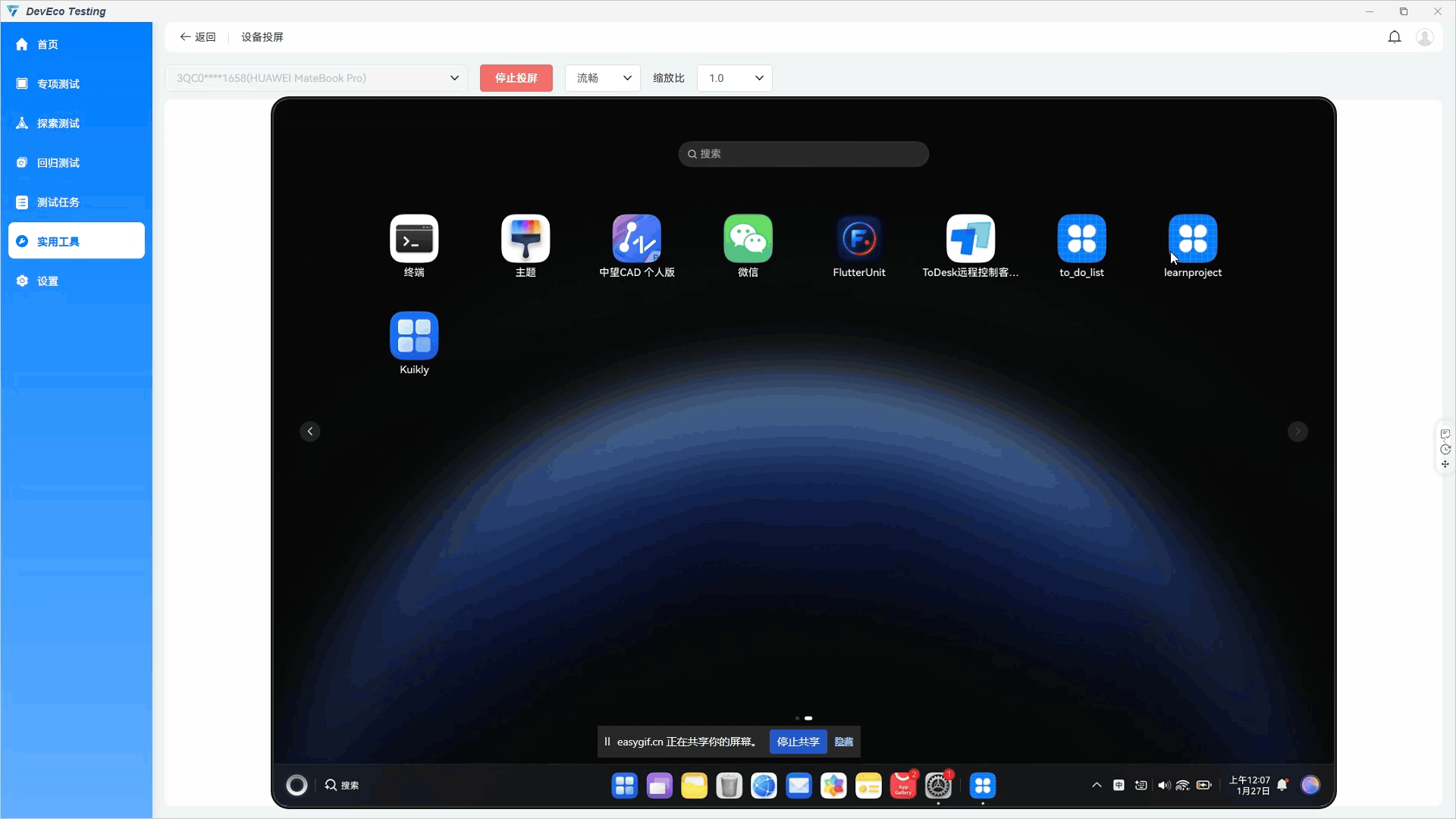Open the to_do_list app icon

1081,239
